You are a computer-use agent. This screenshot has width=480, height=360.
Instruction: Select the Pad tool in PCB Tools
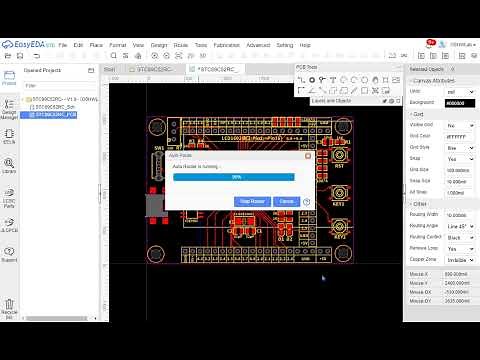312,80
